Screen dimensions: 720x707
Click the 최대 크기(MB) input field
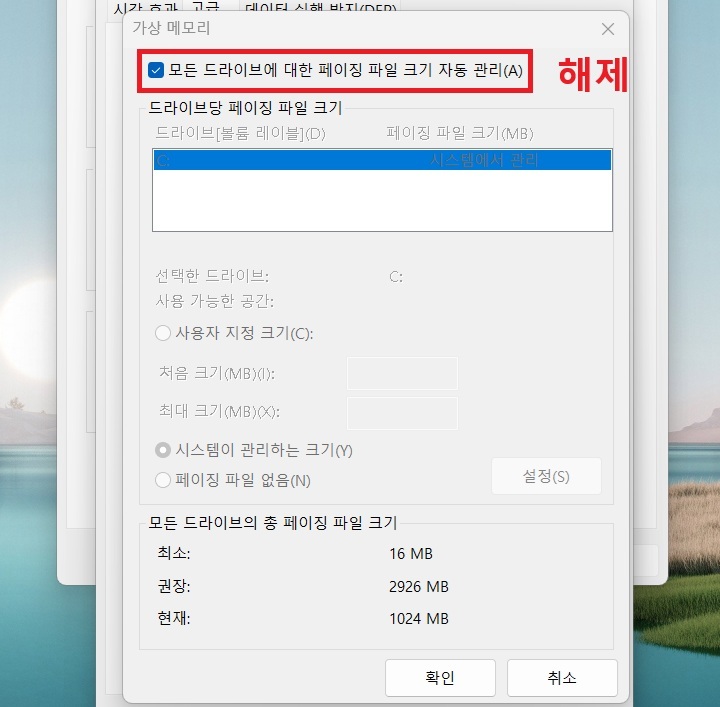pos(402,413)
